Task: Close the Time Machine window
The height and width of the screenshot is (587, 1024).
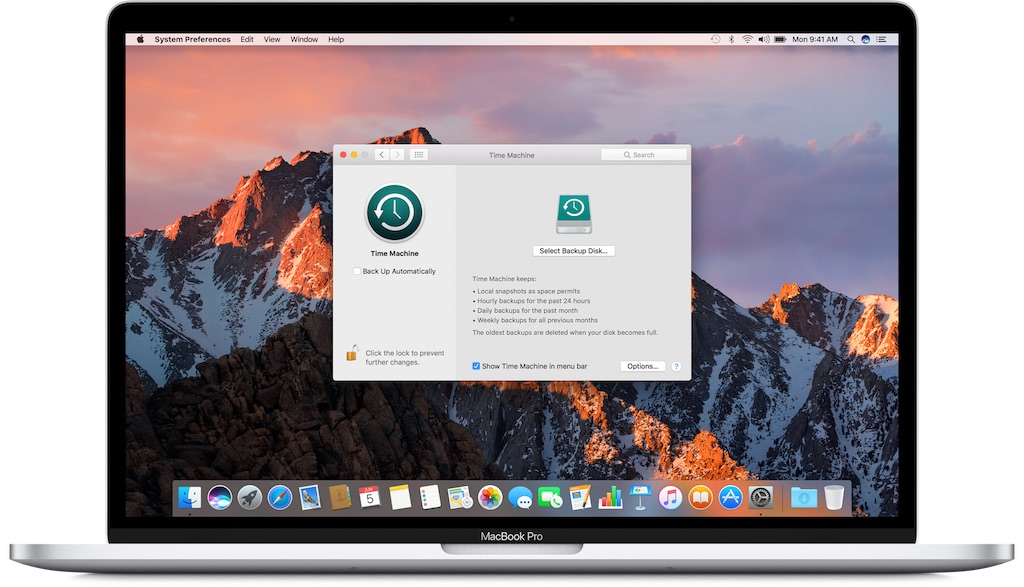Action: pos(344,155)
